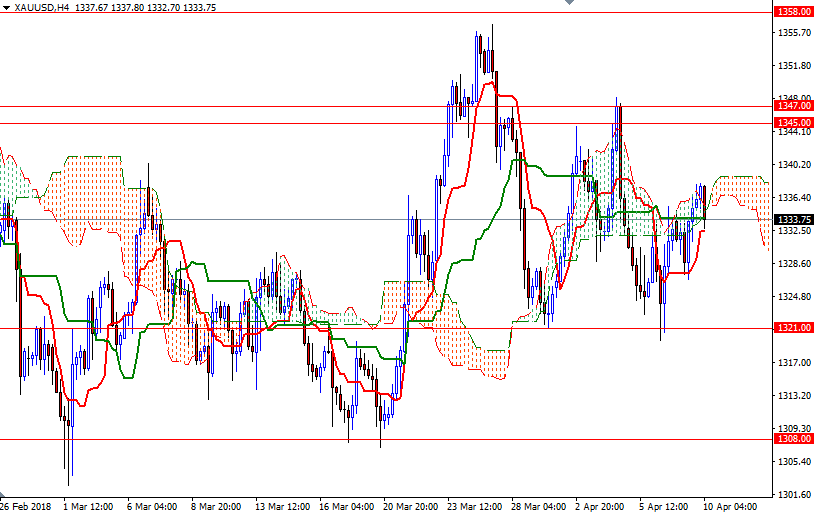This screenshot has height=514, width=814.
Task: Open the dropdown arrow beside XAUUSD,H4
Action: [6, 7]
